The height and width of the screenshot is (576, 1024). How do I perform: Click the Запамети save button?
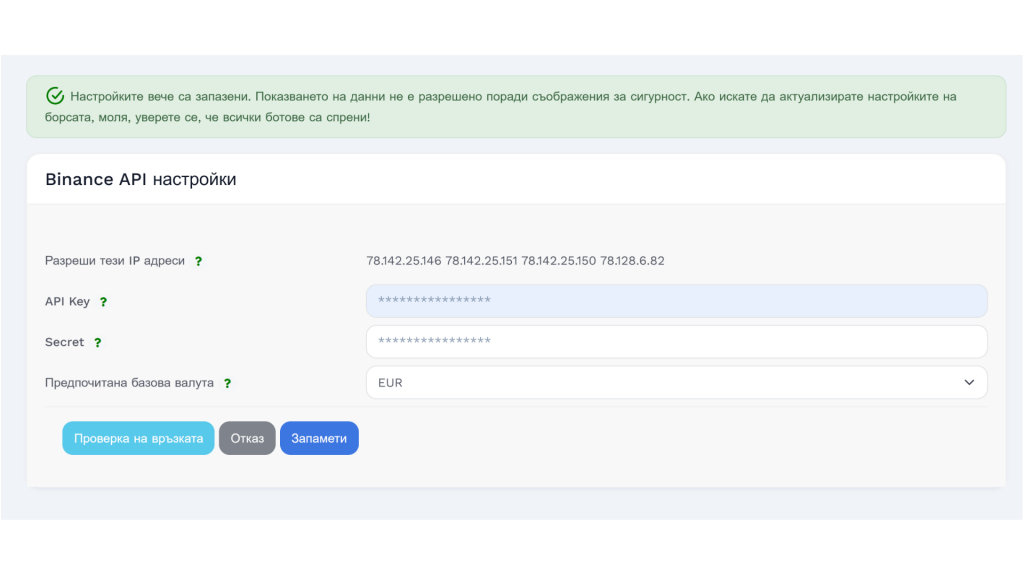[319, 438]
